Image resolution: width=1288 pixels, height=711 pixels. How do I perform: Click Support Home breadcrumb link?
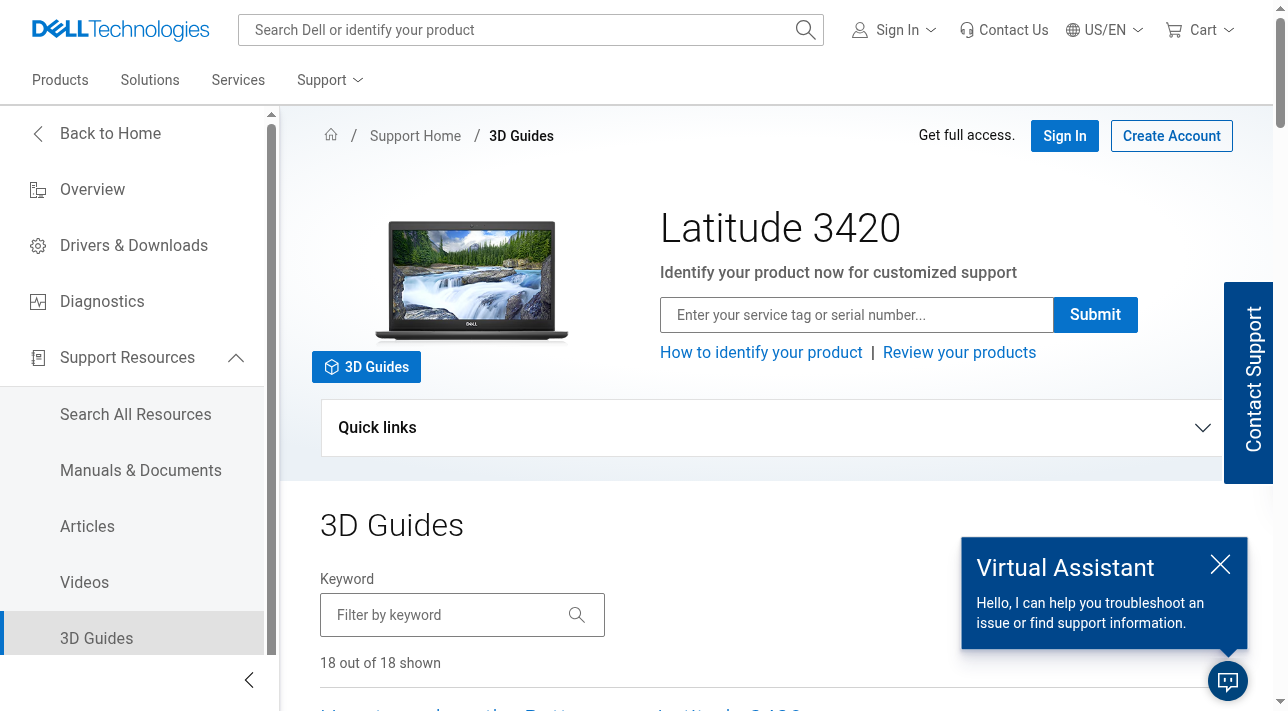(415, 136)
